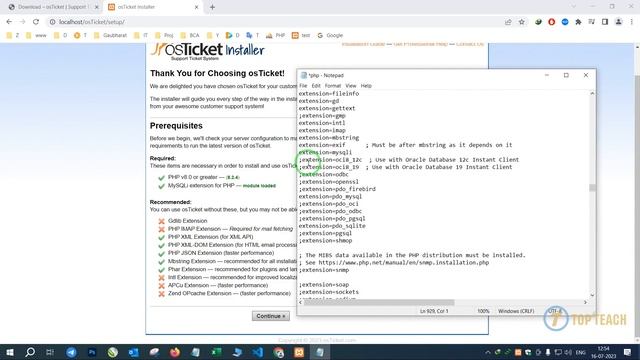This screenshot has height=360, width=640.
Task: Open the PHP bookmark
Action: 276,36
